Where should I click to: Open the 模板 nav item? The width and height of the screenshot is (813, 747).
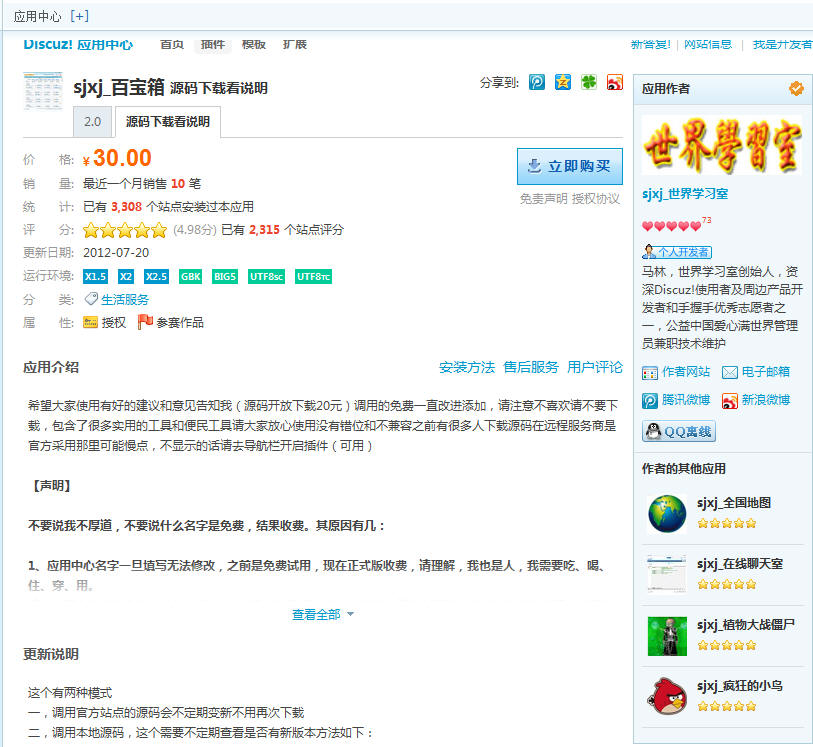tap(254, 45)
